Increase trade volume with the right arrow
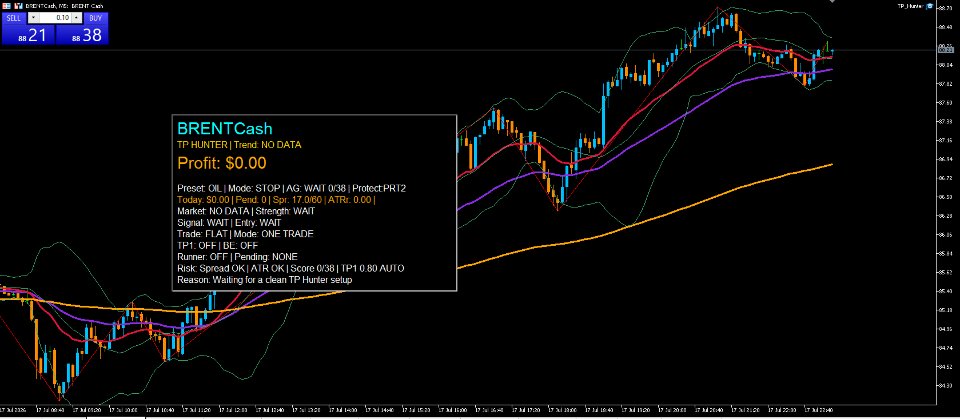The width and height of the screenshot is (960, 419). point(77,18)
